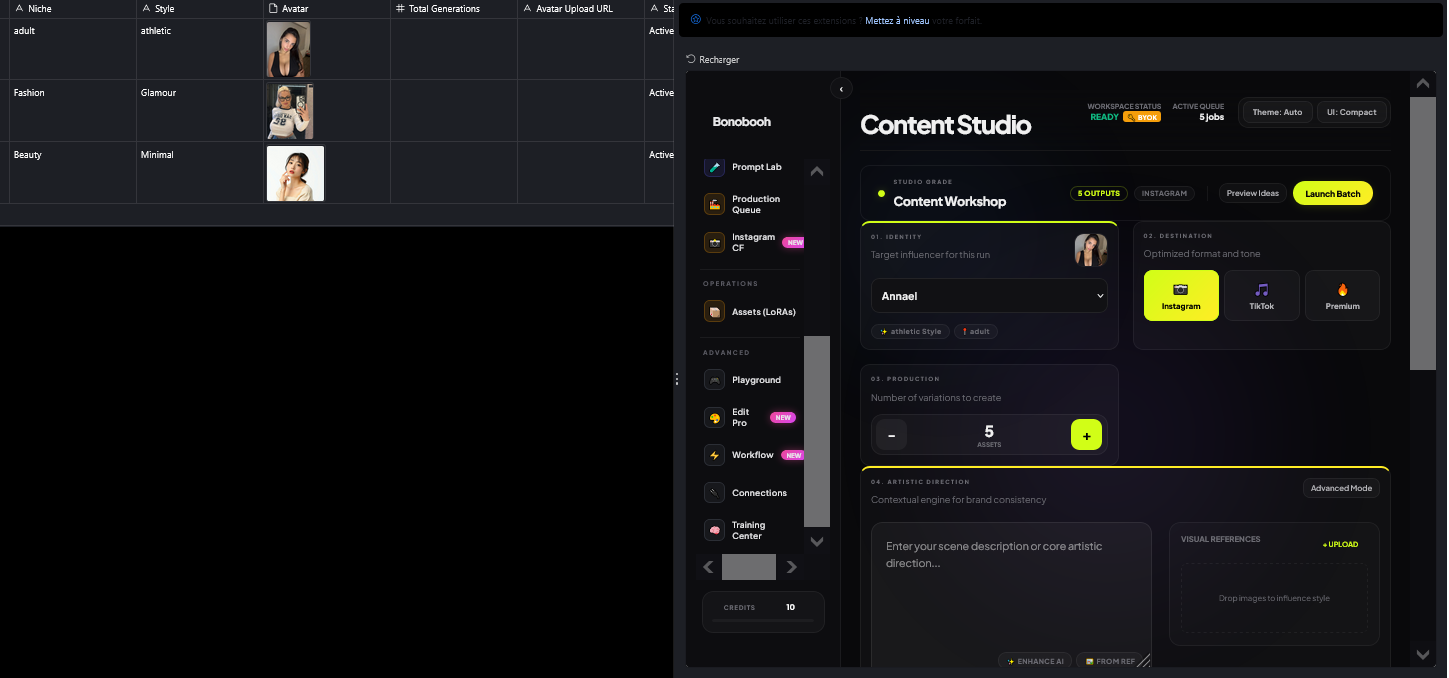Open Connections via its plug icon
Image resolution: width=1449 pixels, height=678 pixels.
point(714,493)
